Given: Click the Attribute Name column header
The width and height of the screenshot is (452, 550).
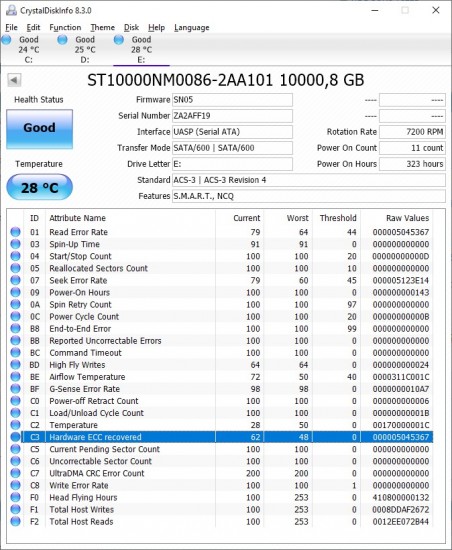Looking at the screenshot, I should pyautogui.click(x=77, y=218).
